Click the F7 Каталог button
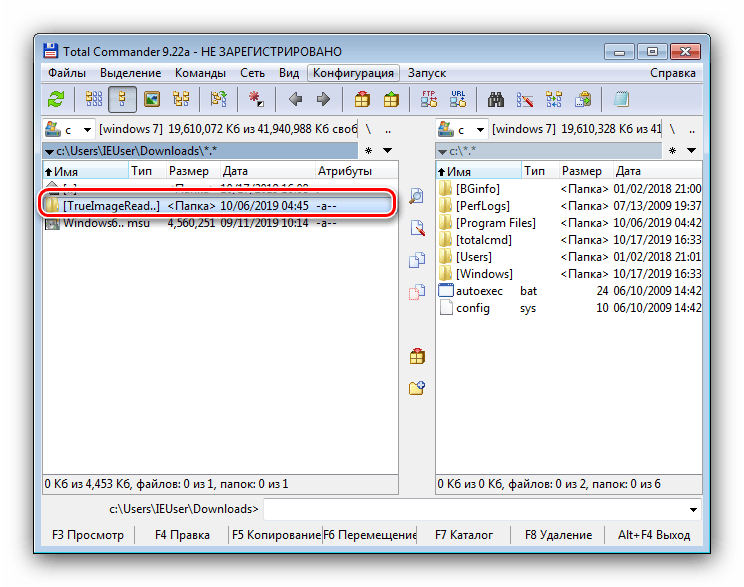This screenshot has width=744, height=587. pyautogui.click(x=464, y=535)
